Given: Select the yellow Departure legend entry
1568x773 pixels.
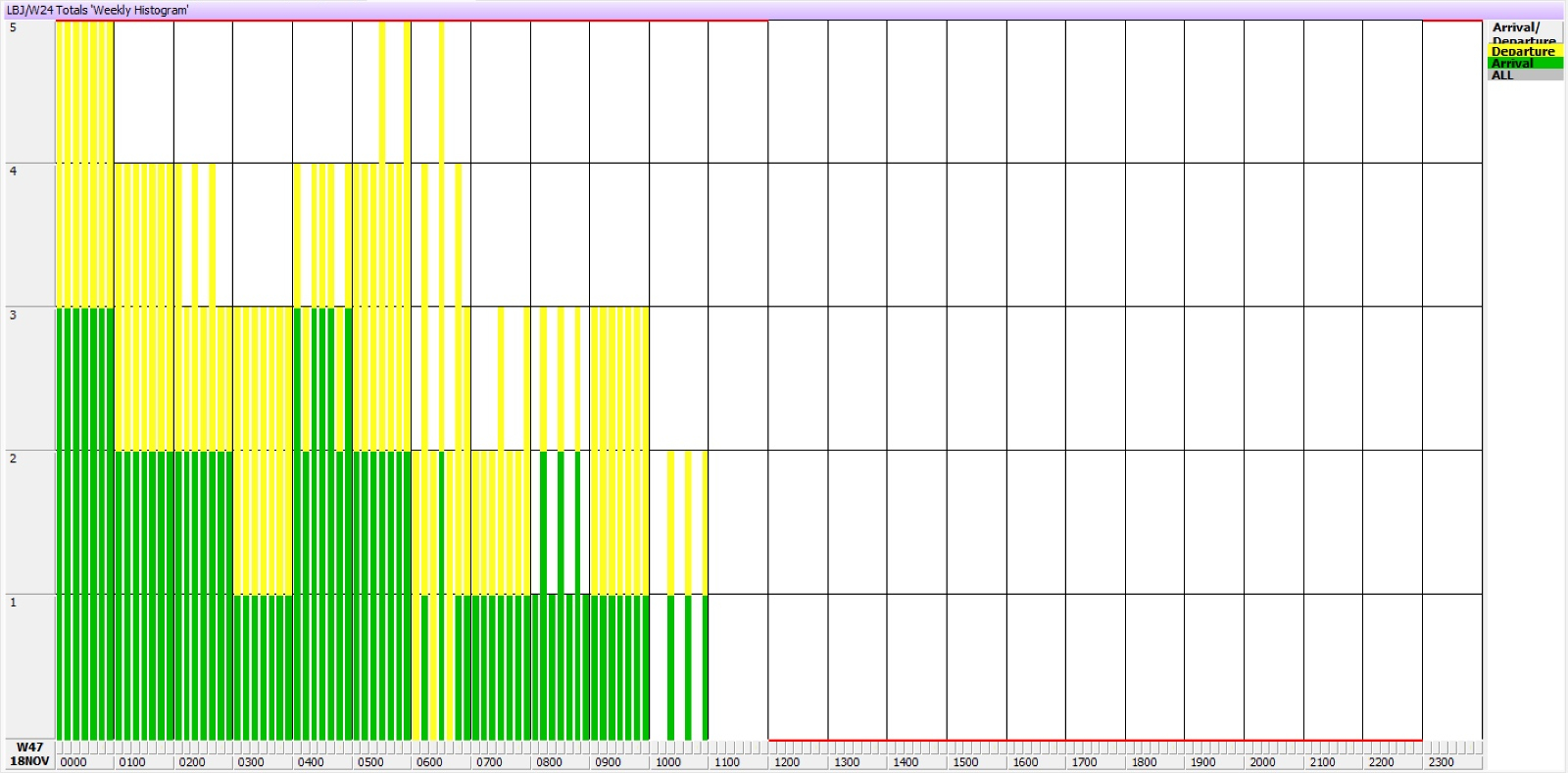Looking at the screenshot, I should (1524, 51).
